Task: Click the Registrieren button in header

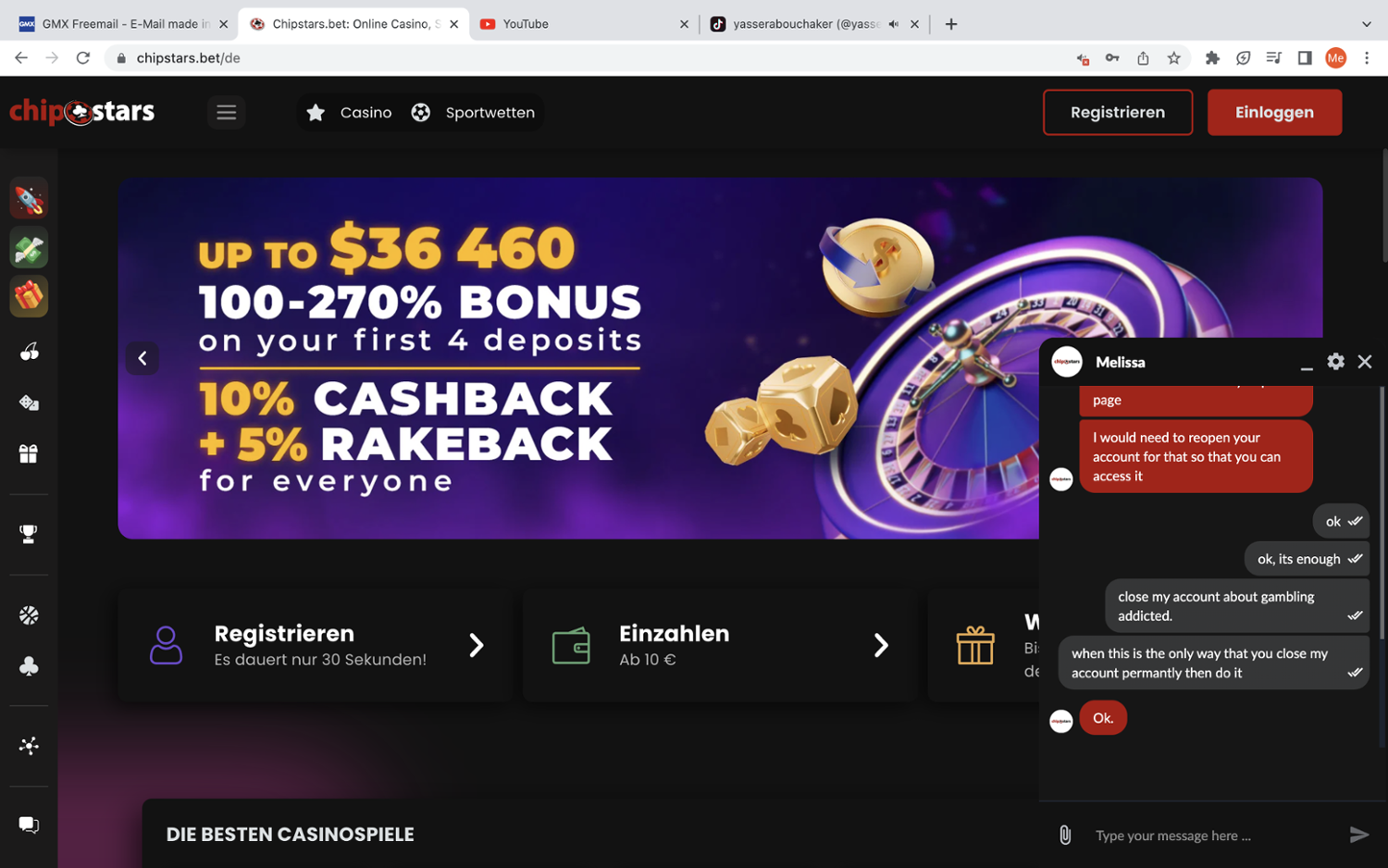Action: tap(1118, 112)
